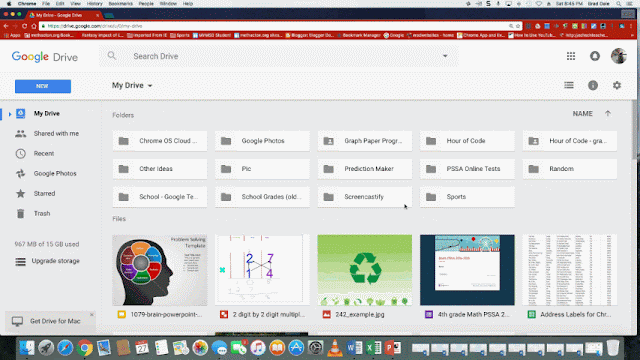Open the Drive settings gear

(617, 85)
